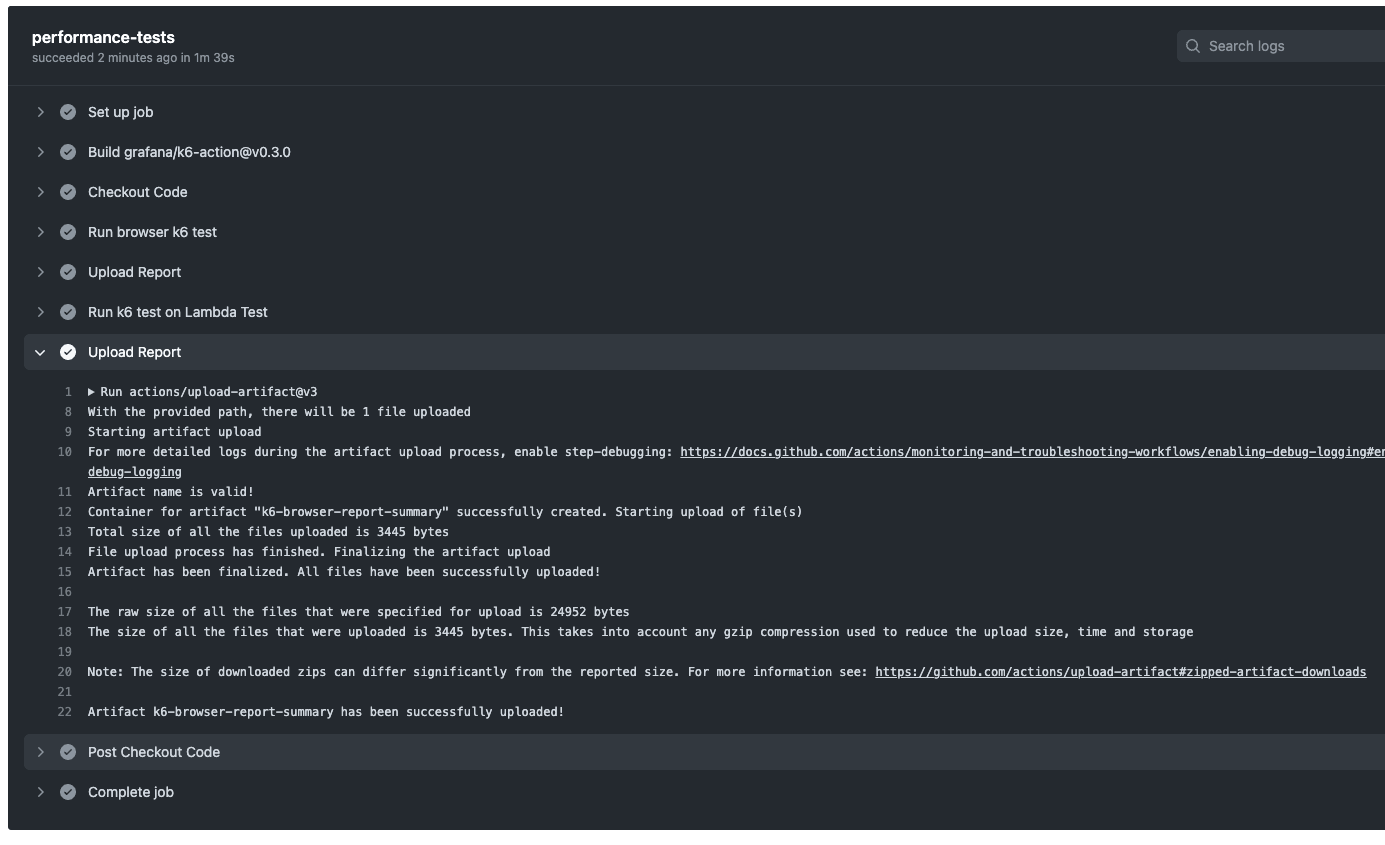
Task: Click the checkmark icon next to Complete job
Action: click(67, 791)
